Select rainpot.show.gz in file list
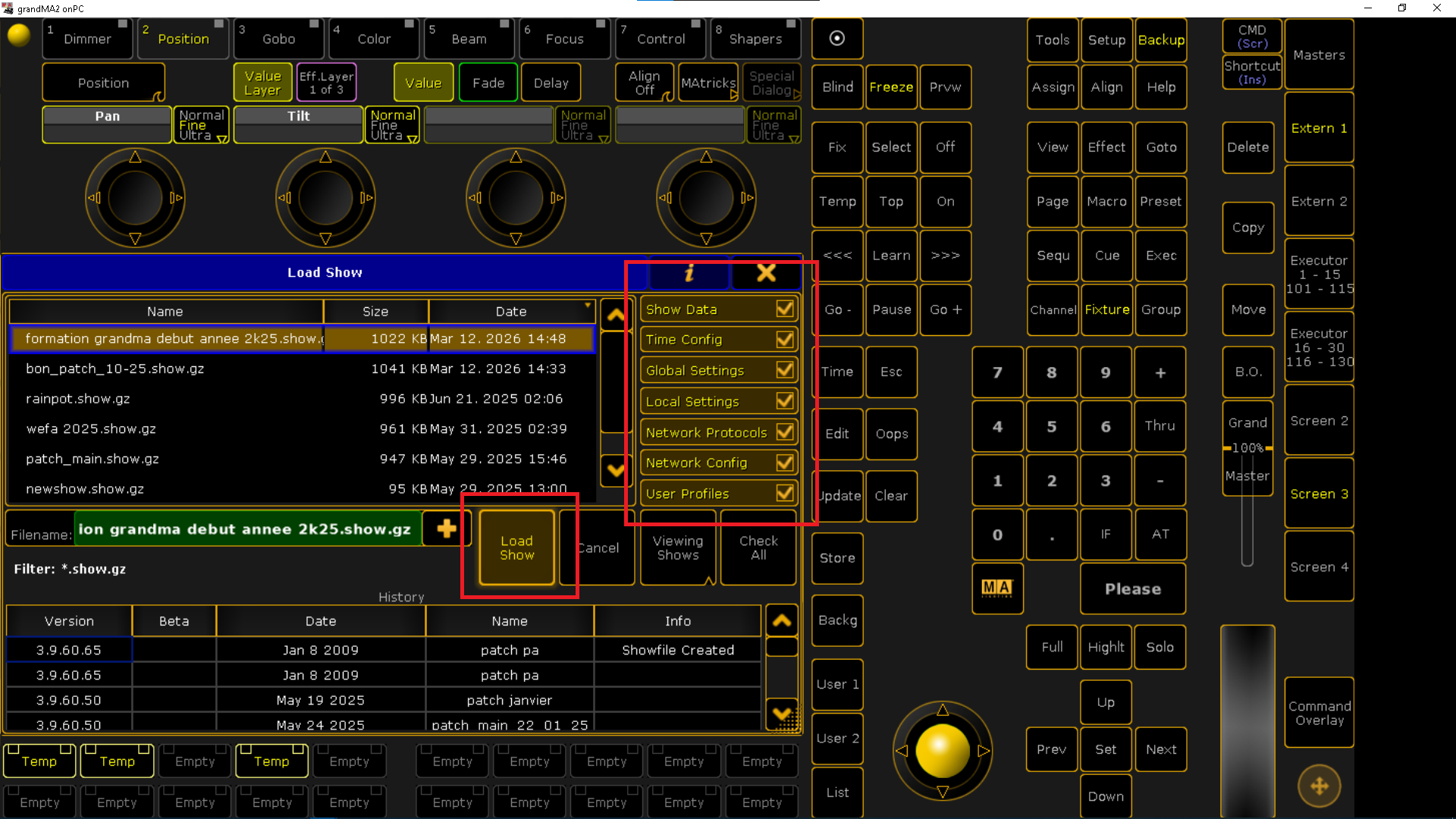This screenshot has height=819, width=1456. point(302,399)
